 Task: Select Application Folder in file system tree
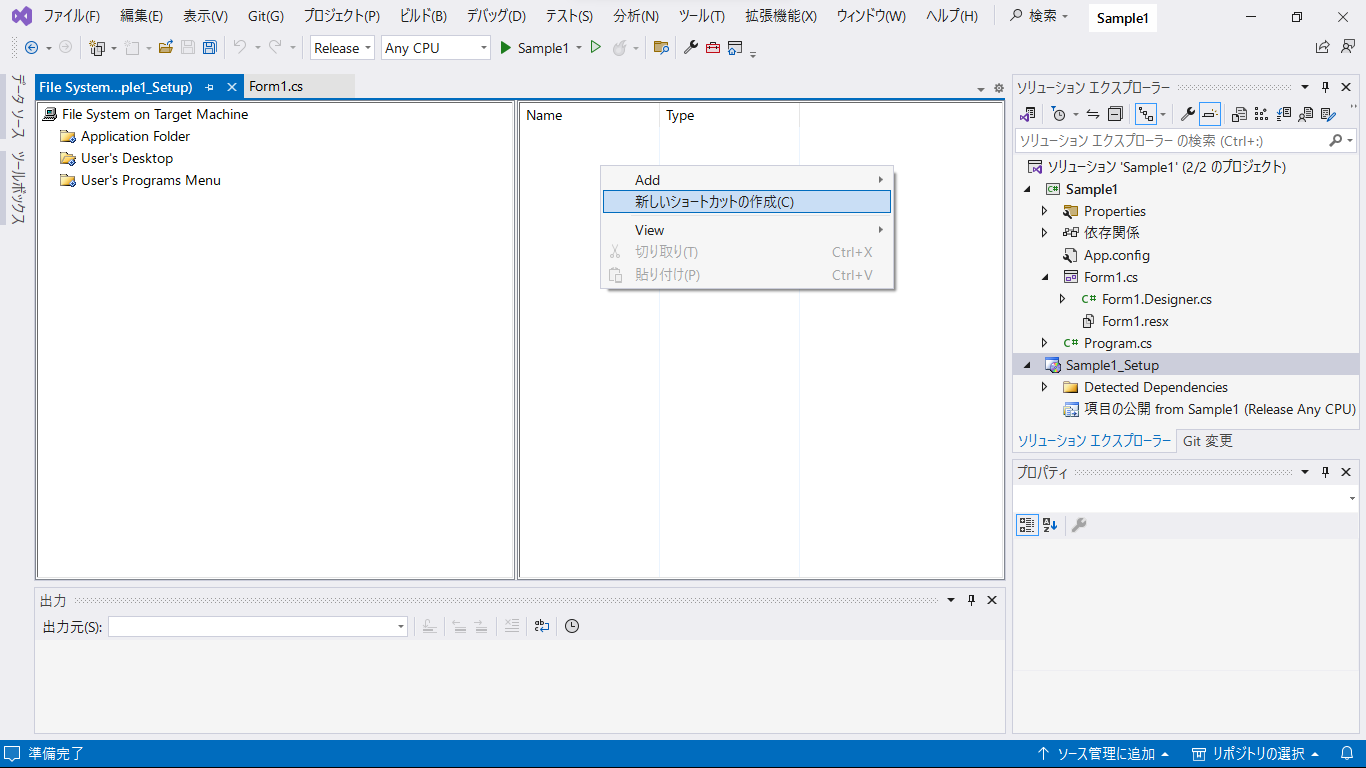[x=135, y=136]
